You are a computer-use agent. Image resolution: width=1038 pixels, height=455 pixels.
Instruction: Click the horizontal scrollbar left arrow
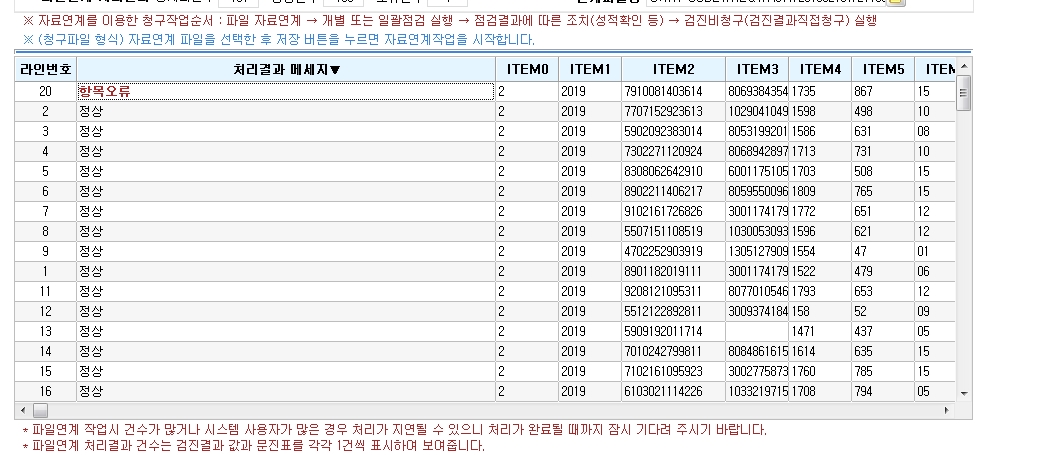(x=23, y=411)
